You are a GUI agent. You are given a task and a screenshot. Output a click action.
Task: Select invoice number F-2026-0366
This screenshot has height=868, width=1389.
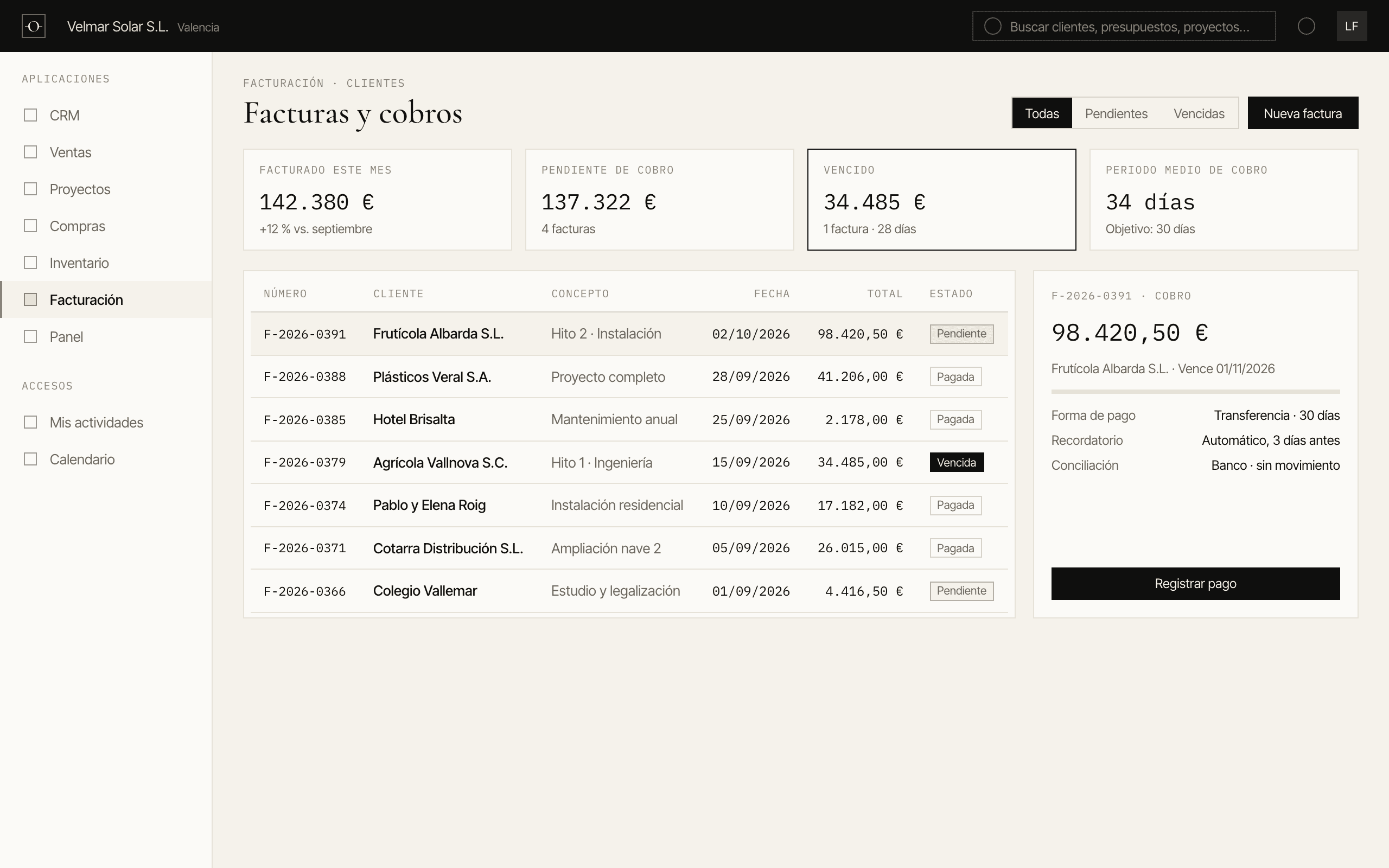(x=305, y=591)
